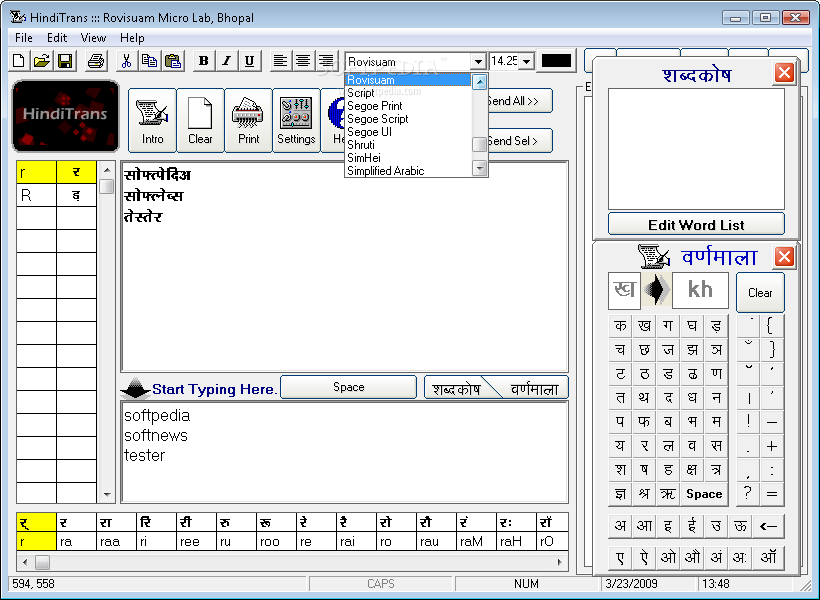Click the Send Sel > button
This screenshot has width=820, height=600.
(x=519, y=141)
